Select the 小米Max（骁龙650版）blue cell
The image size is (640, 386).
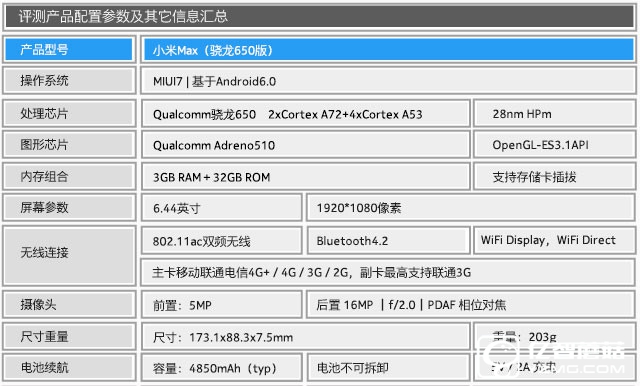point(388,50)
